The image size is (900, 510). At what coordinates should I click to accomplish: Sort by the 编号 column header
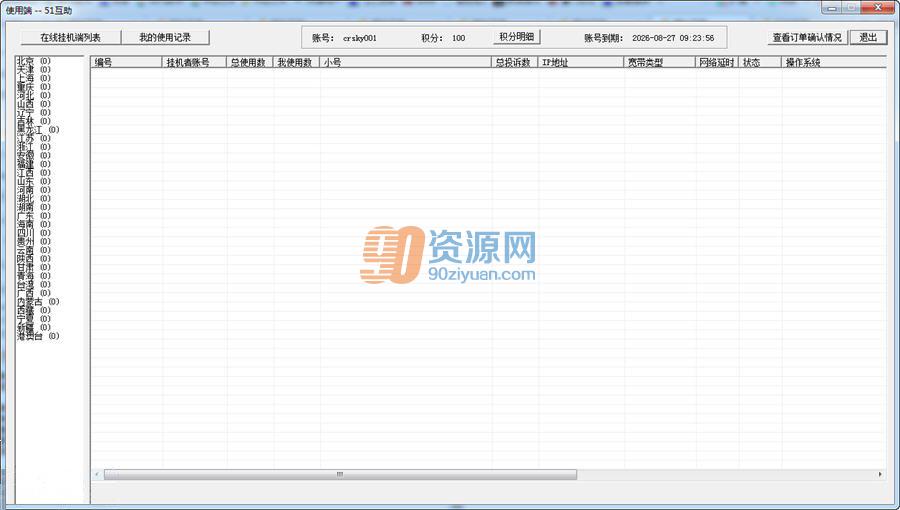(x=126, y=62)
